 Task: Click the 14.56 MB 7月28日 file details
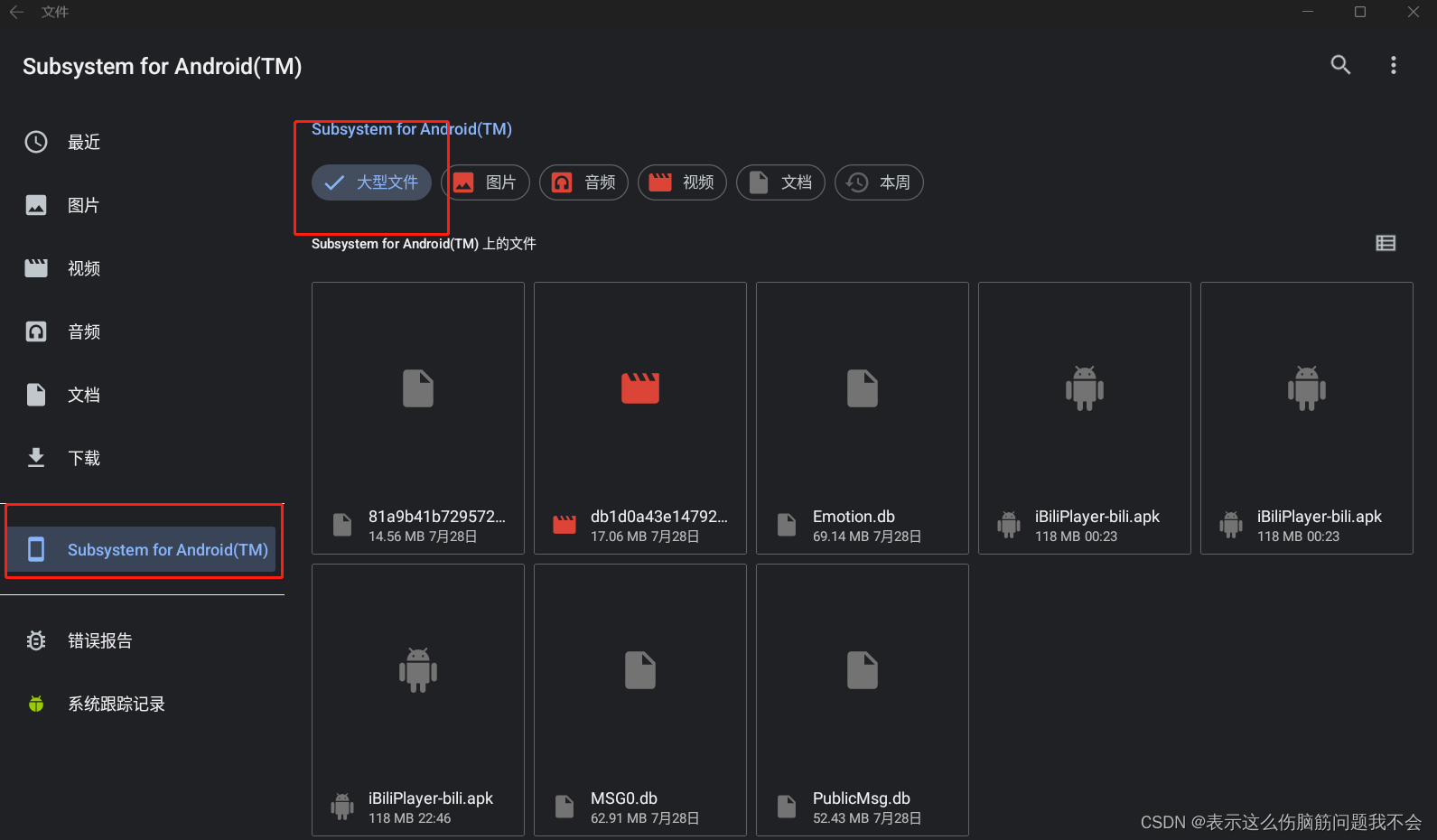coord(423,537)
